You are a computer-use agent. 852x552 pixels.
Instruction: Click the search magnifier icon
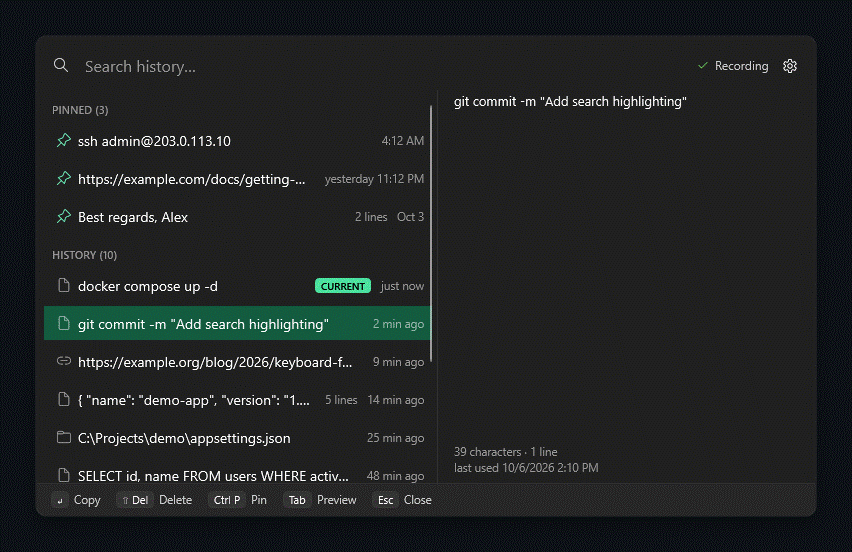pos(61,66)
